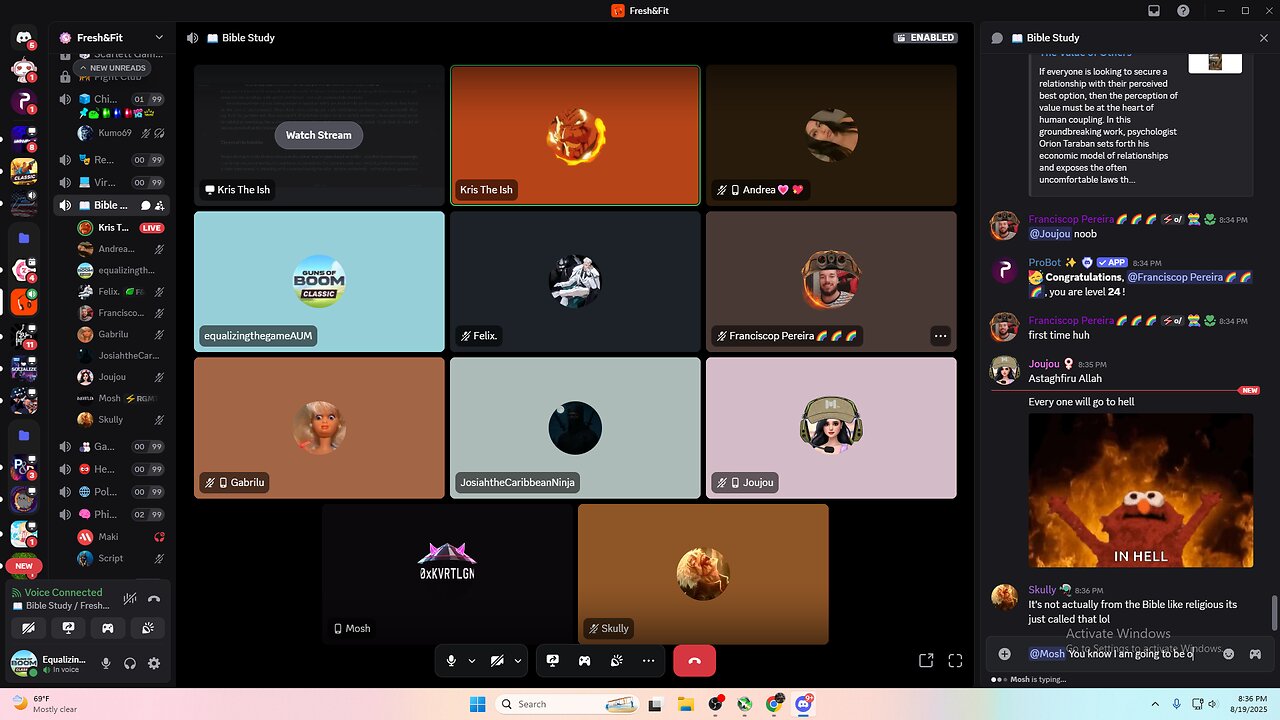Open emoji picker in chat input
1280x720 pixels.
point(1228,654)
